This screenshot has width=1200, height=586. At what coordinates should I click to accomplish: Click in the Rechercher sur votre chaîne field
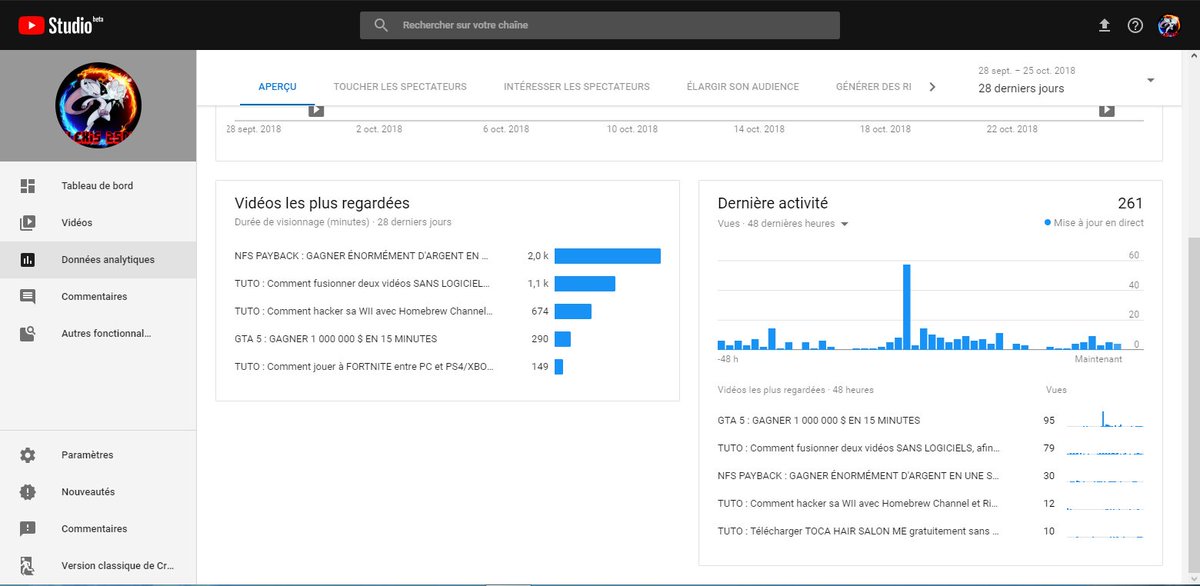pyautogui.click(x=600, y=25)
